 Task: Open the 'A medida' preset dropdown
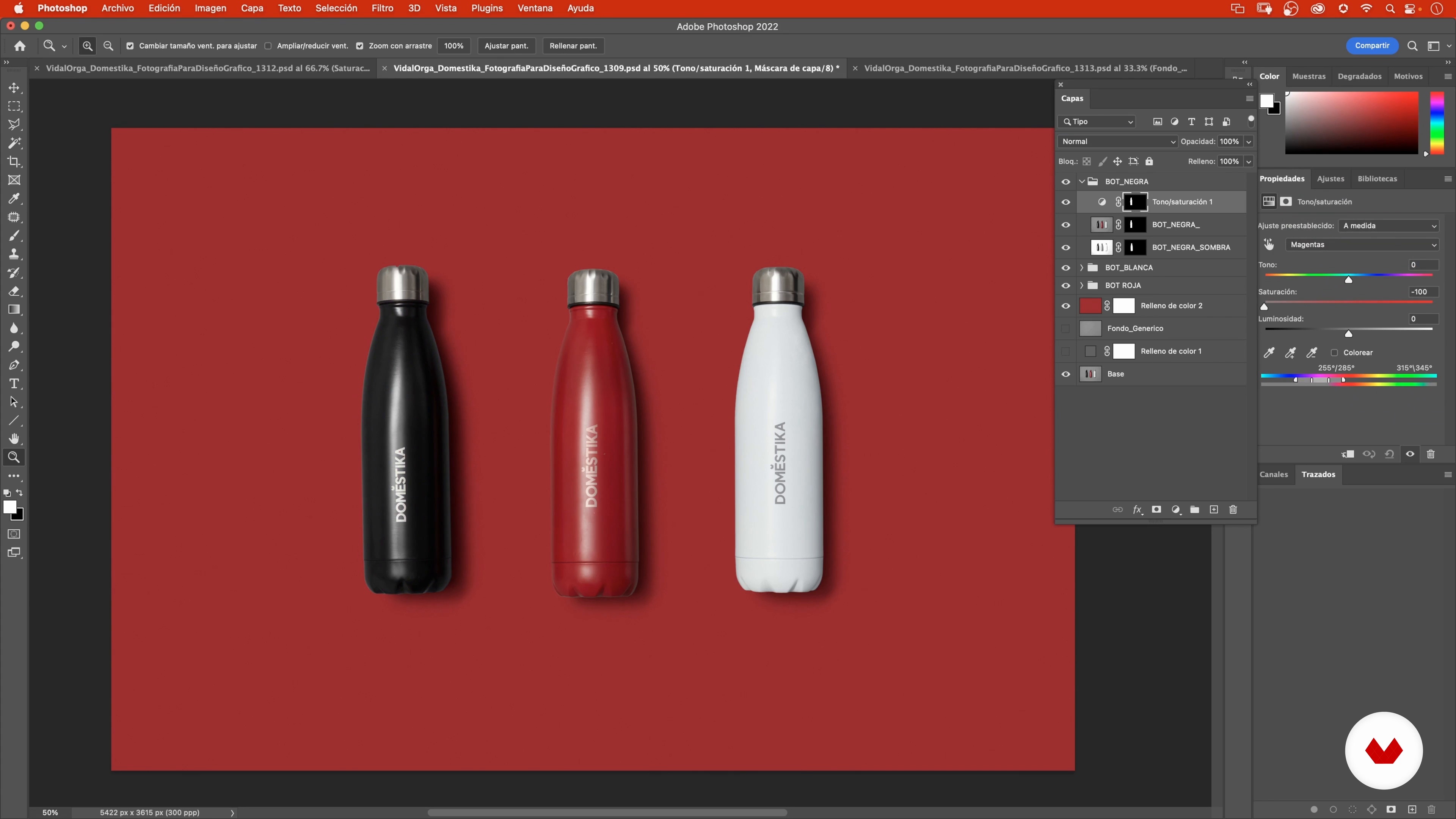(x=1388, y=226)
